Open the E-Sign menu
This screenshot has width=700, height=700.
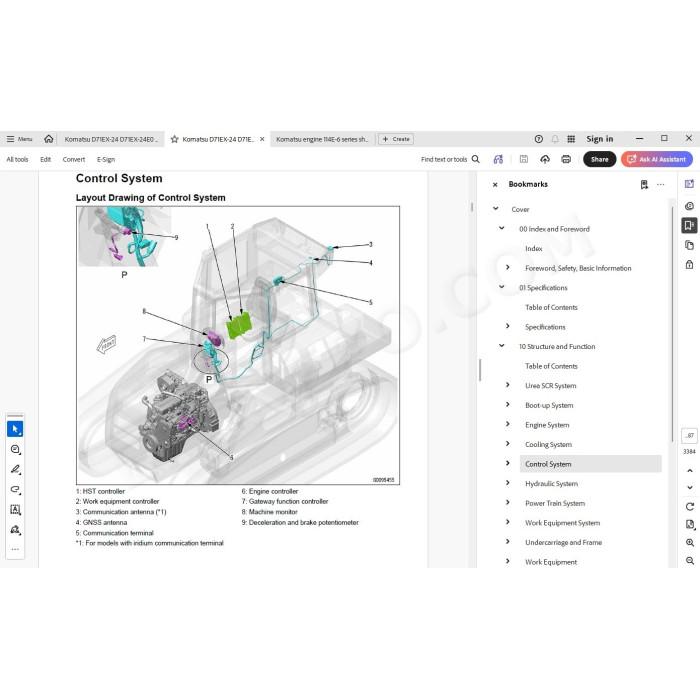(x=106, y=159)
